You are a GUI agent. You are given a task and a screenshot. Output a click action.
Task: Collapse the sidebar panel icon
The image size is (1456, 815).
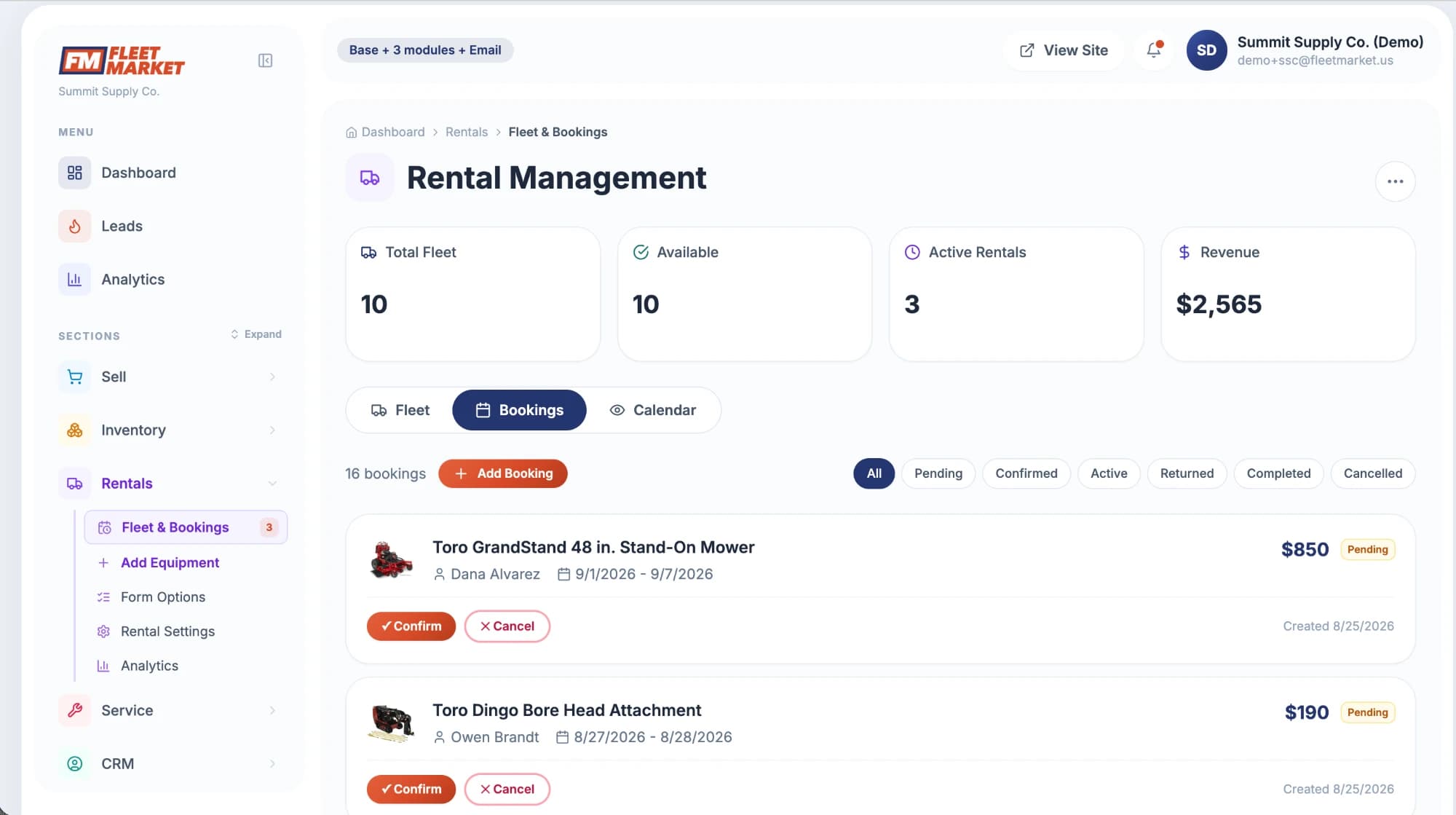[x=265, y=60]
